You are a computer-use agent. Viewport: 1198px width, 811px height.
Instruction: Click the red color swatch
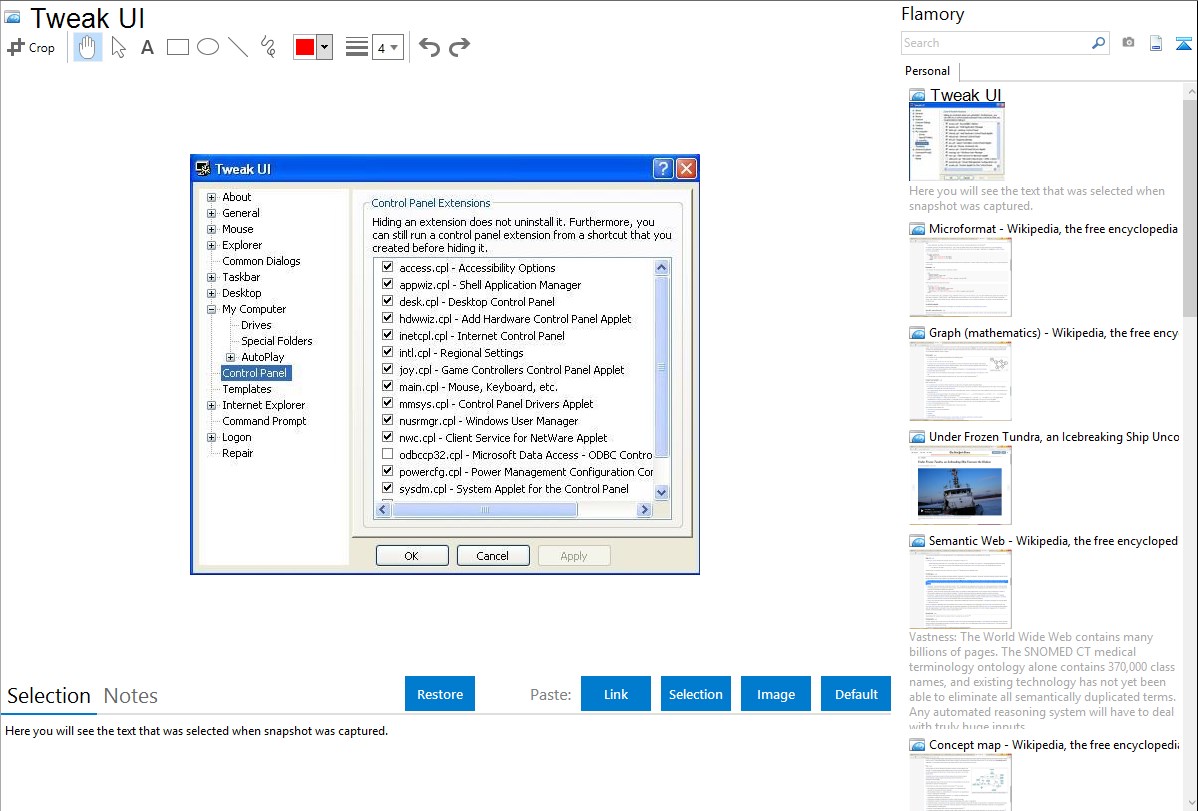coord(305,47)
